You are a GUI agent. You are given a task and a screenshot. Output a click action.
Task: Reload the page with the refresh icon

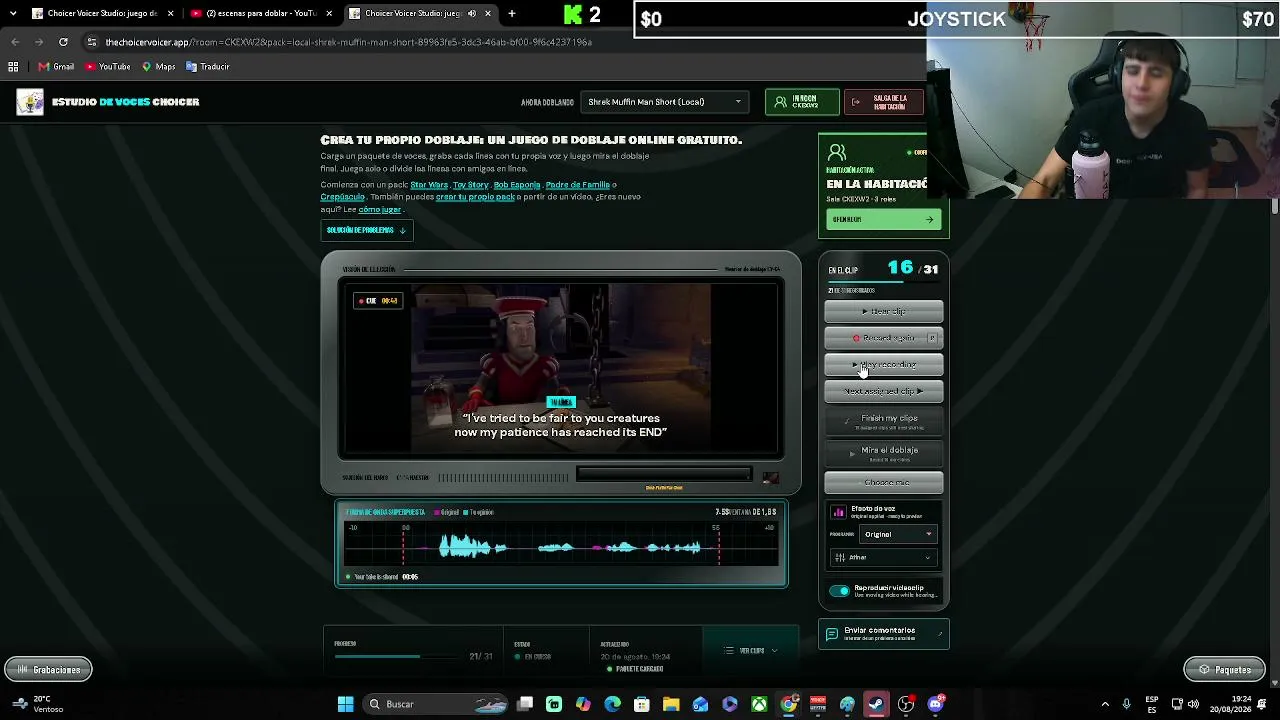[63, 42]
